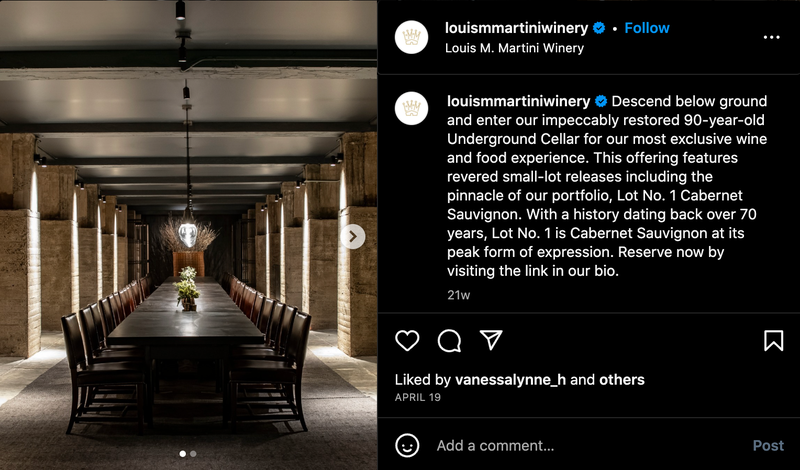
Task: Save the post with the bookmark icon
Action: tap(773, 340)
